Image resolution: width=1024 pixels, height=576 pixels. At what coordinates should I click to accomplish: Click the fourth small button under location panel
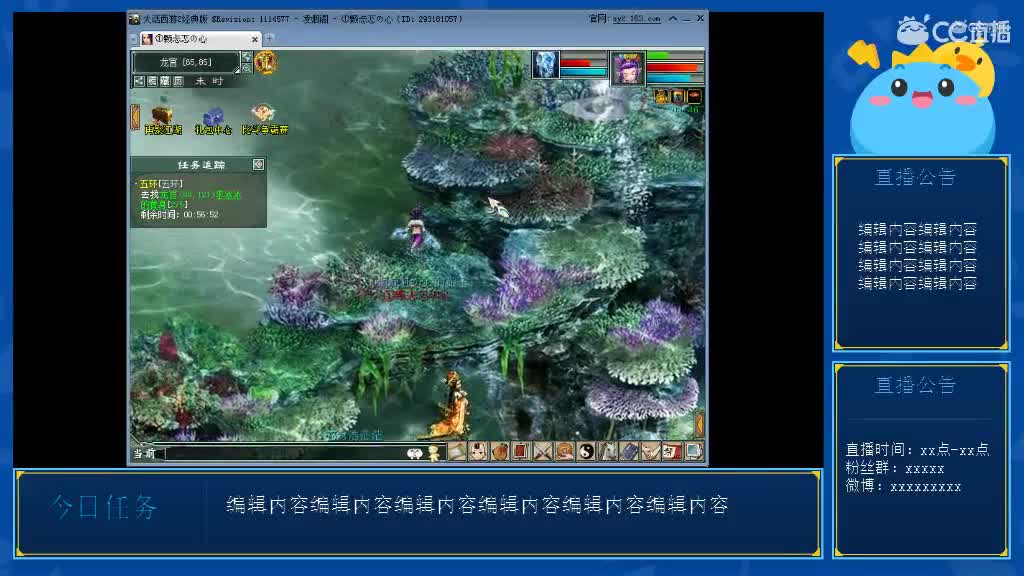coord(178,81)
